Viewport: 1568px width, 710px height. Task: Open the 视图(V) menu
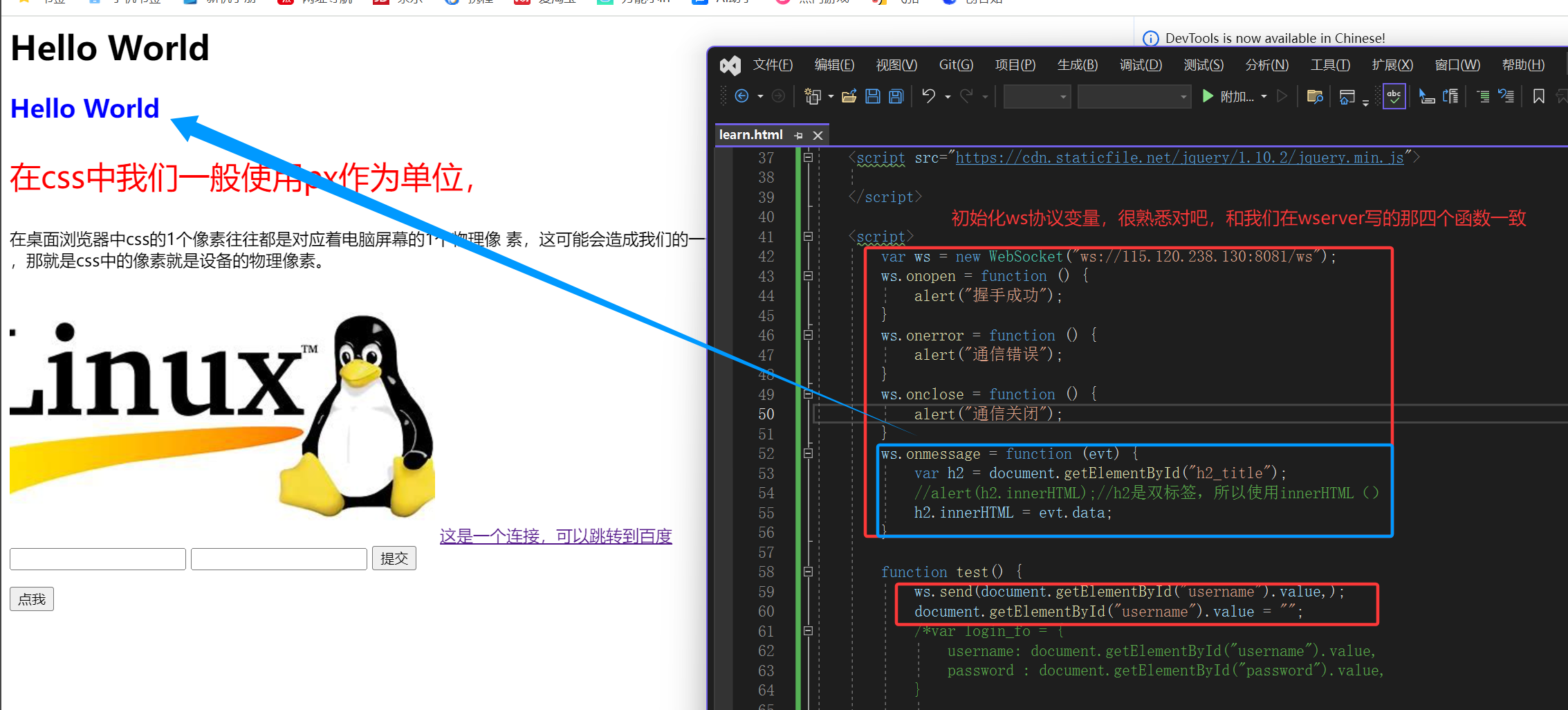896,65
